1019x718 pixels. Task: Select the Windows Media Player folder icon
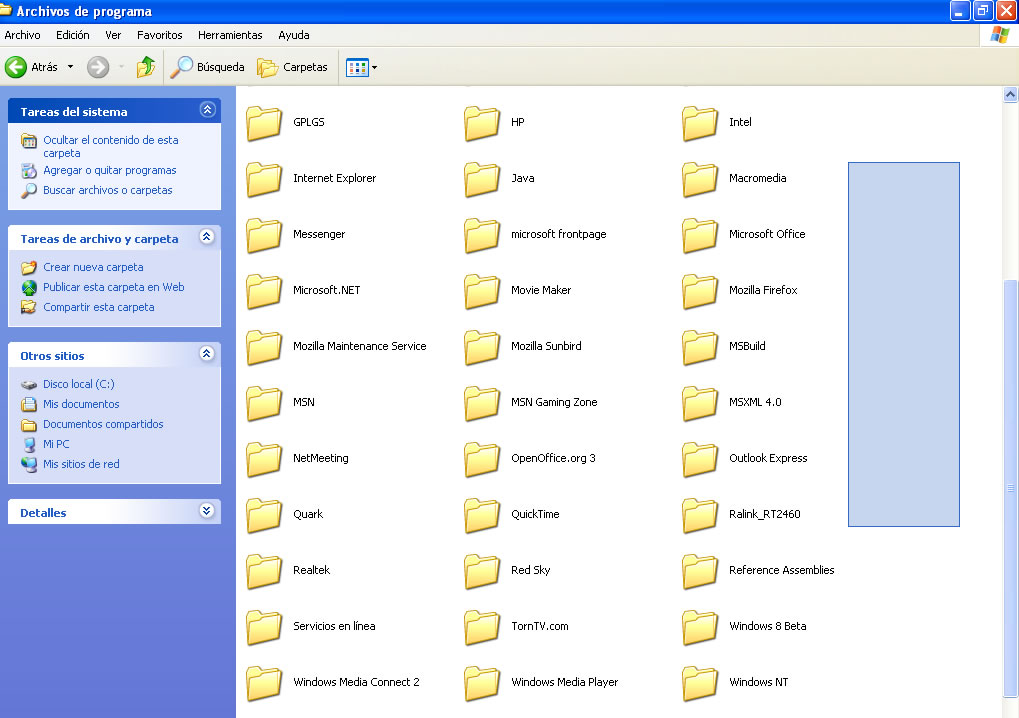click(482, 682)
